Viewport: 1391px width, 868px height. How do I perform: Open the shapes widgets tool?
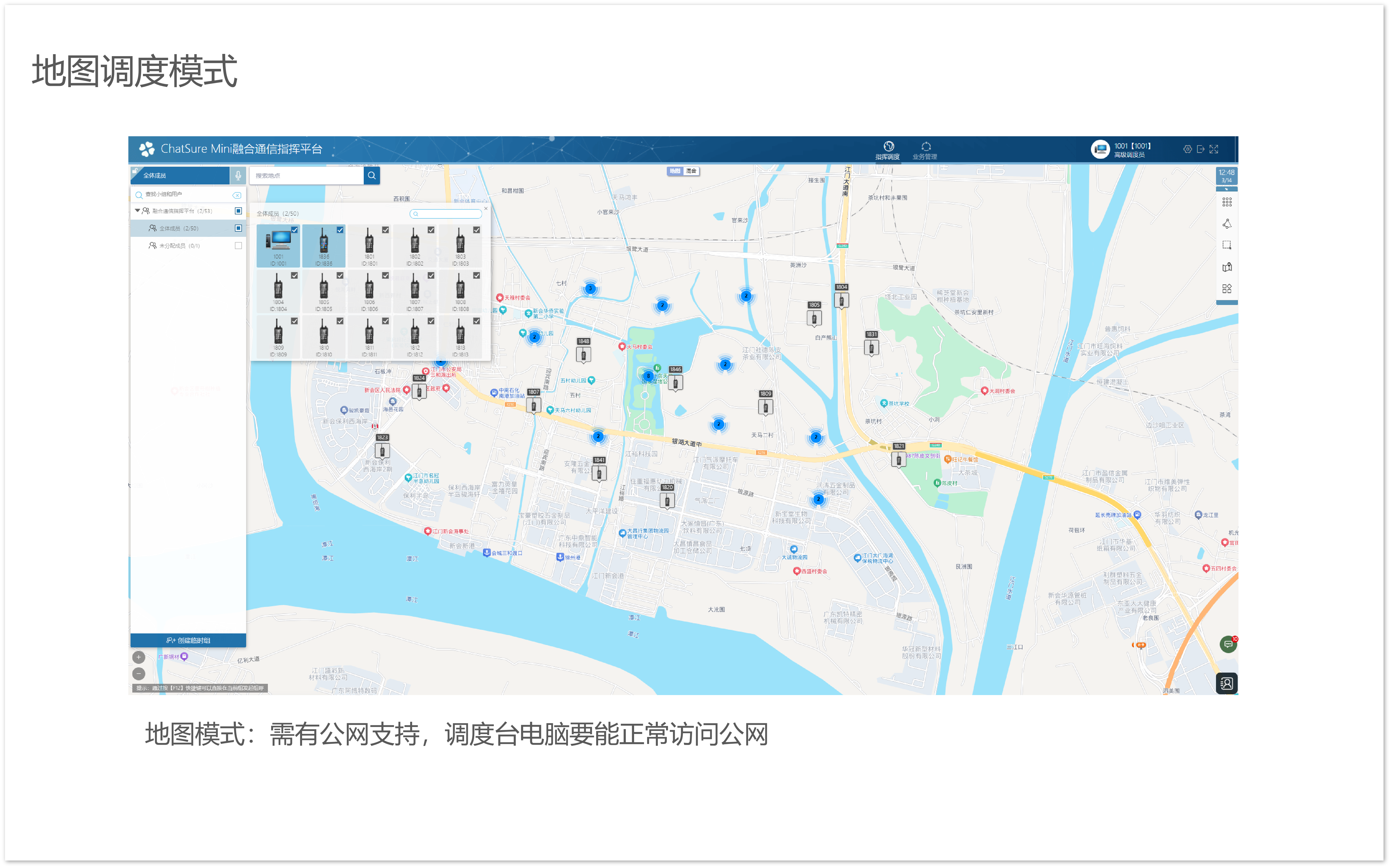[x=1227, y=289]
